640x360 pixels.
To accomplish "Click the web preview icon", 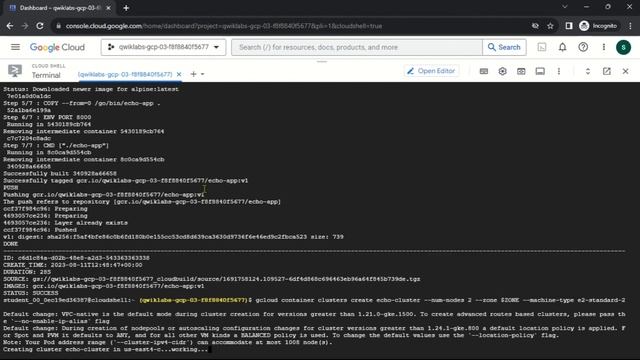I will point(521,71).
